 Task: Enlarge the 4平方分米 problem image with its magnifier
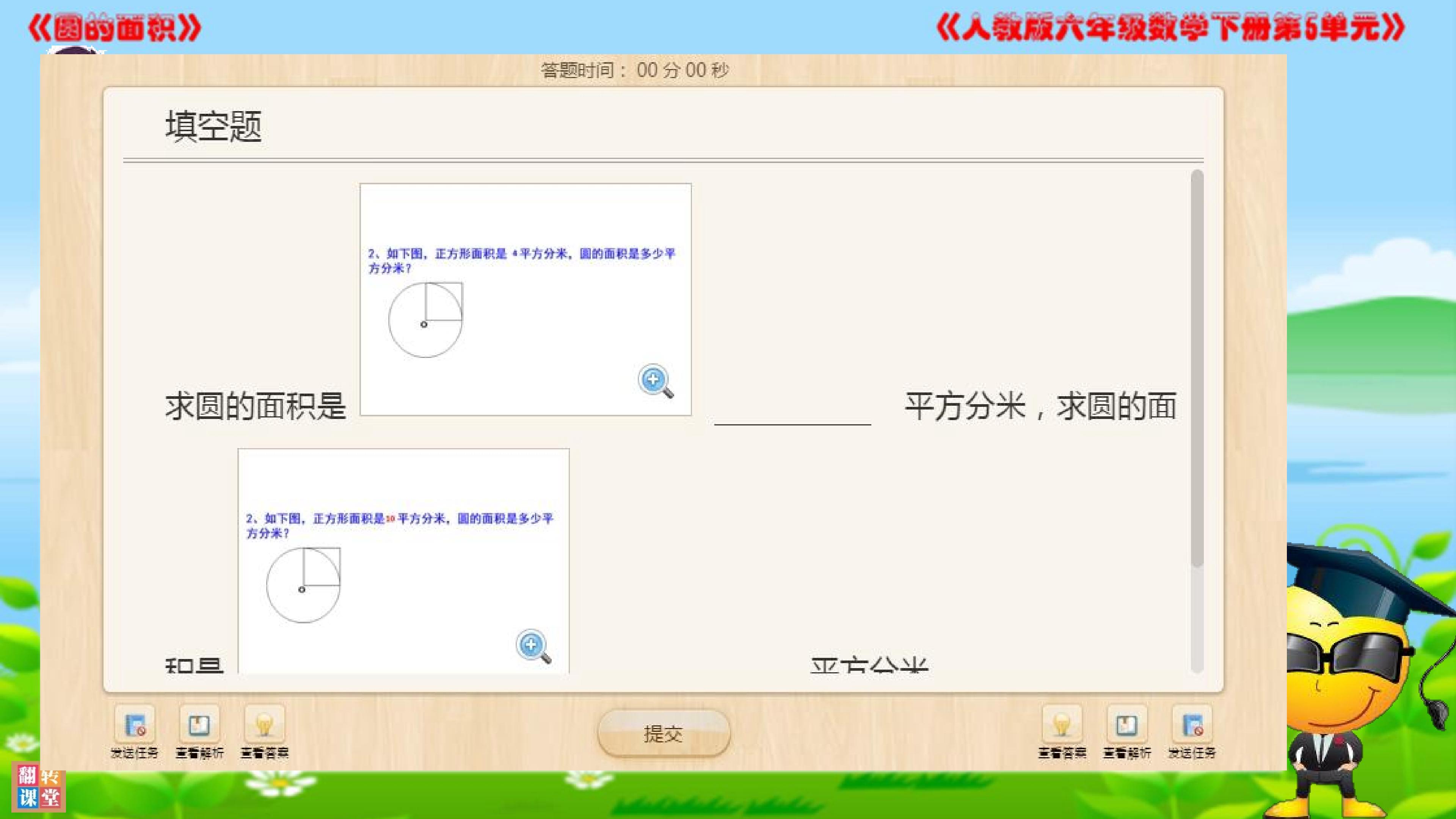tap(656, 381)
